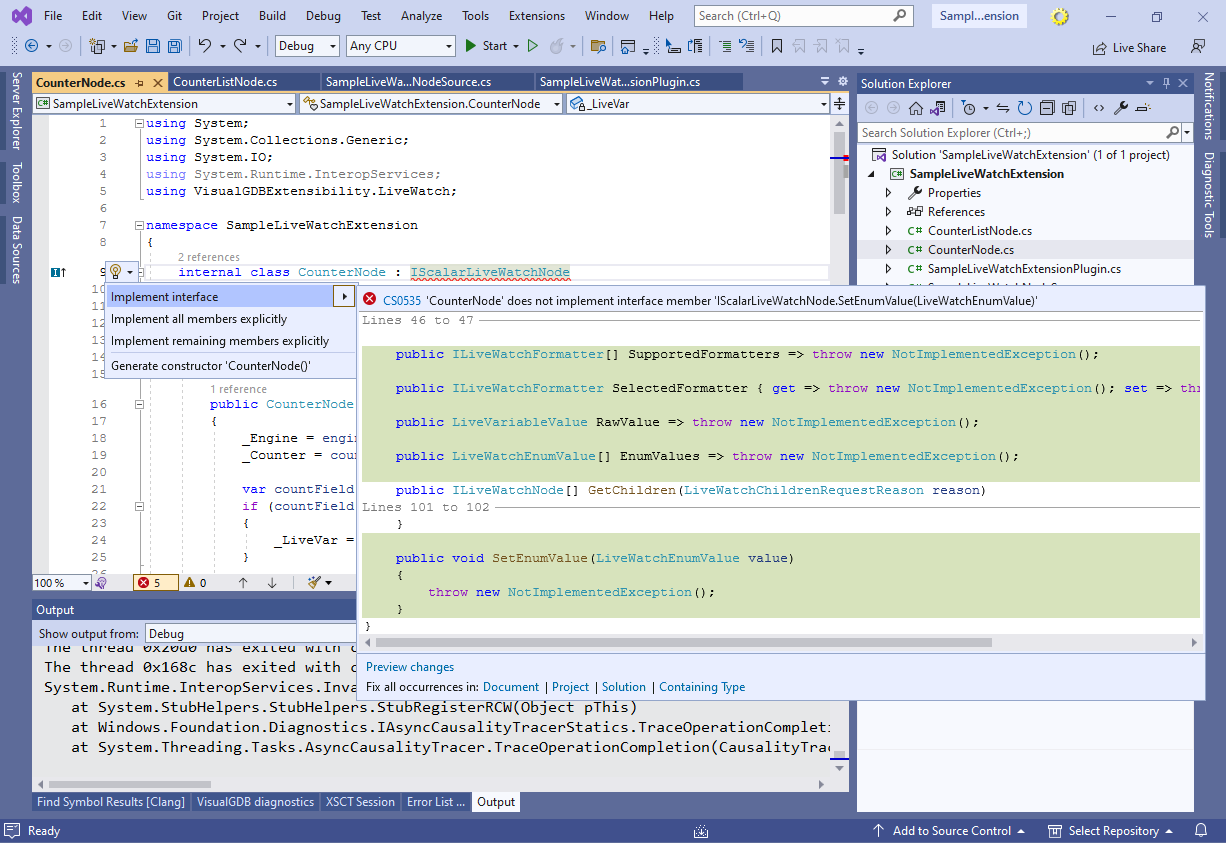
Task: Click the notifications bell in status bar
Action: tap(1201, 831)
